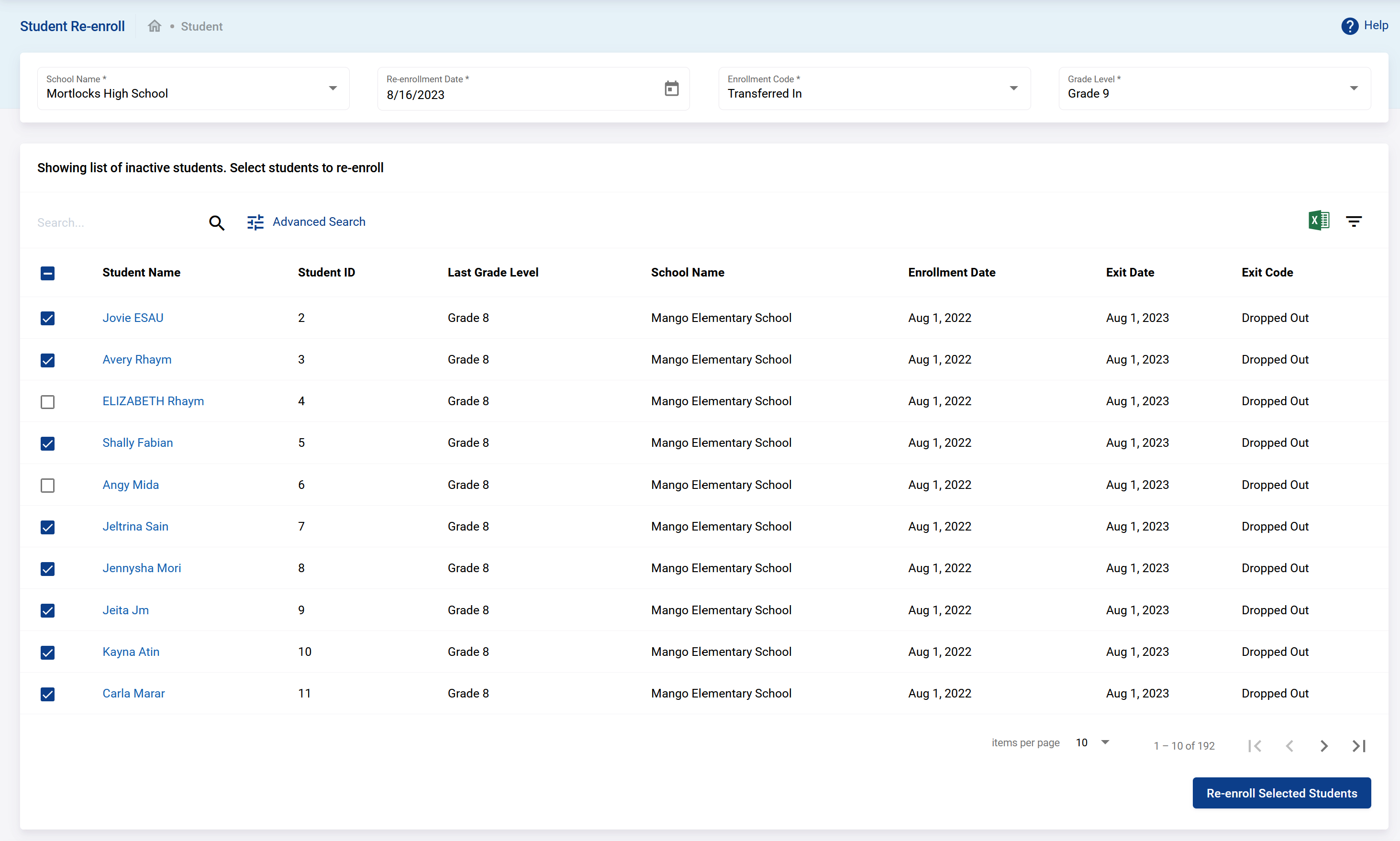Open Help via question mark icon

point(1350,26)
